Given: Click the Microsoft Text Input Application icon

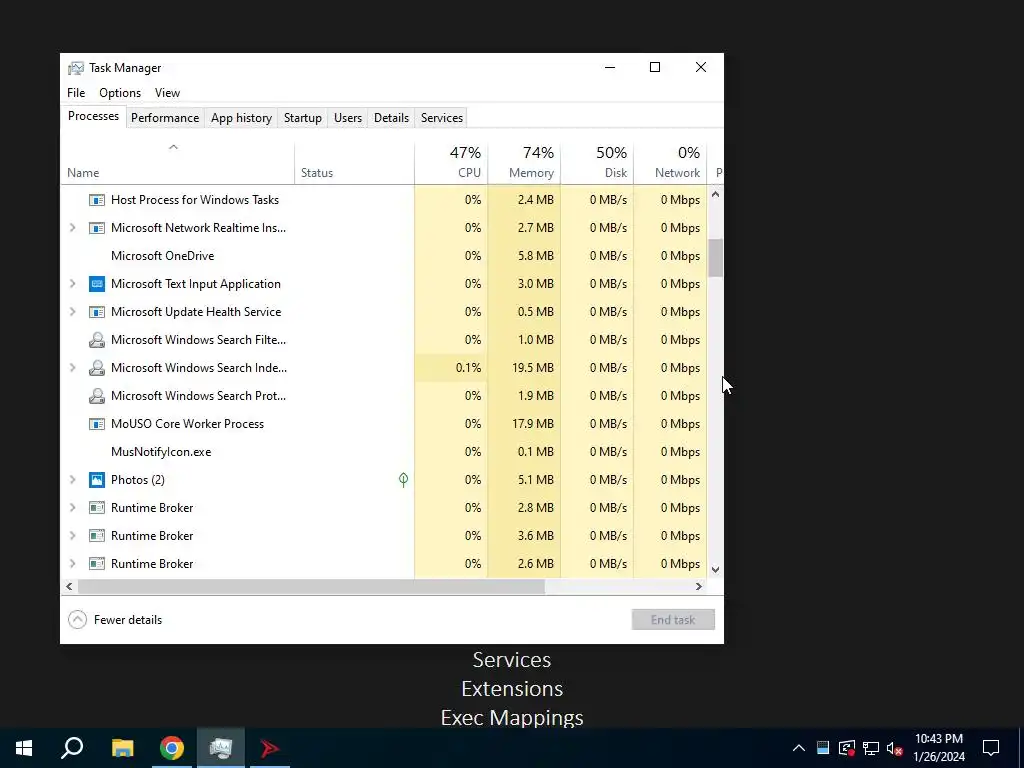Looking at the screenshot, I should tap(97, 284).
